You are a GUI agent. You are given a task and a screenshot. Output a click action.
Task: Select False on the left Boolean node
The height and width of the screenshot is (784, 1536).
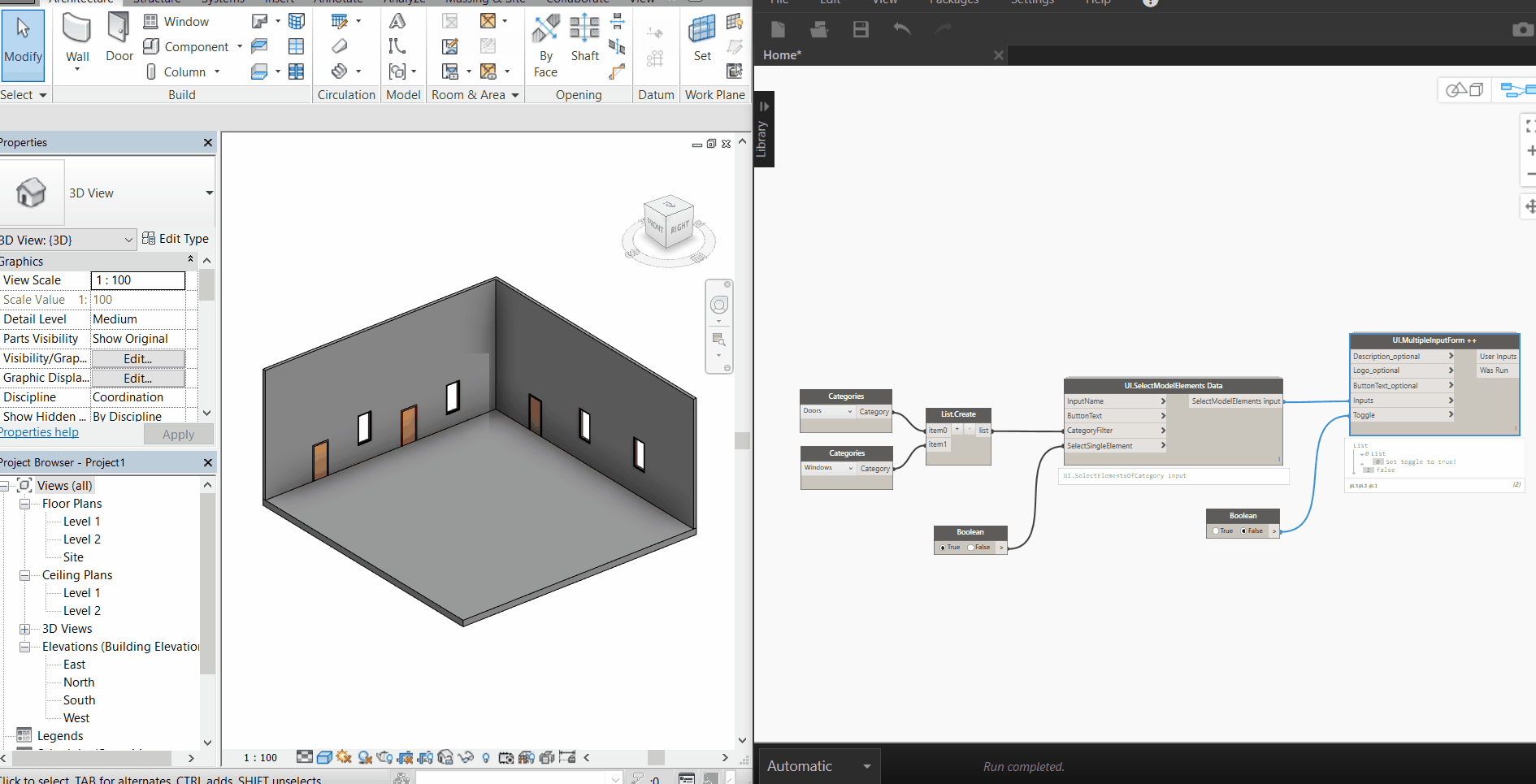[x=971, y=548]
